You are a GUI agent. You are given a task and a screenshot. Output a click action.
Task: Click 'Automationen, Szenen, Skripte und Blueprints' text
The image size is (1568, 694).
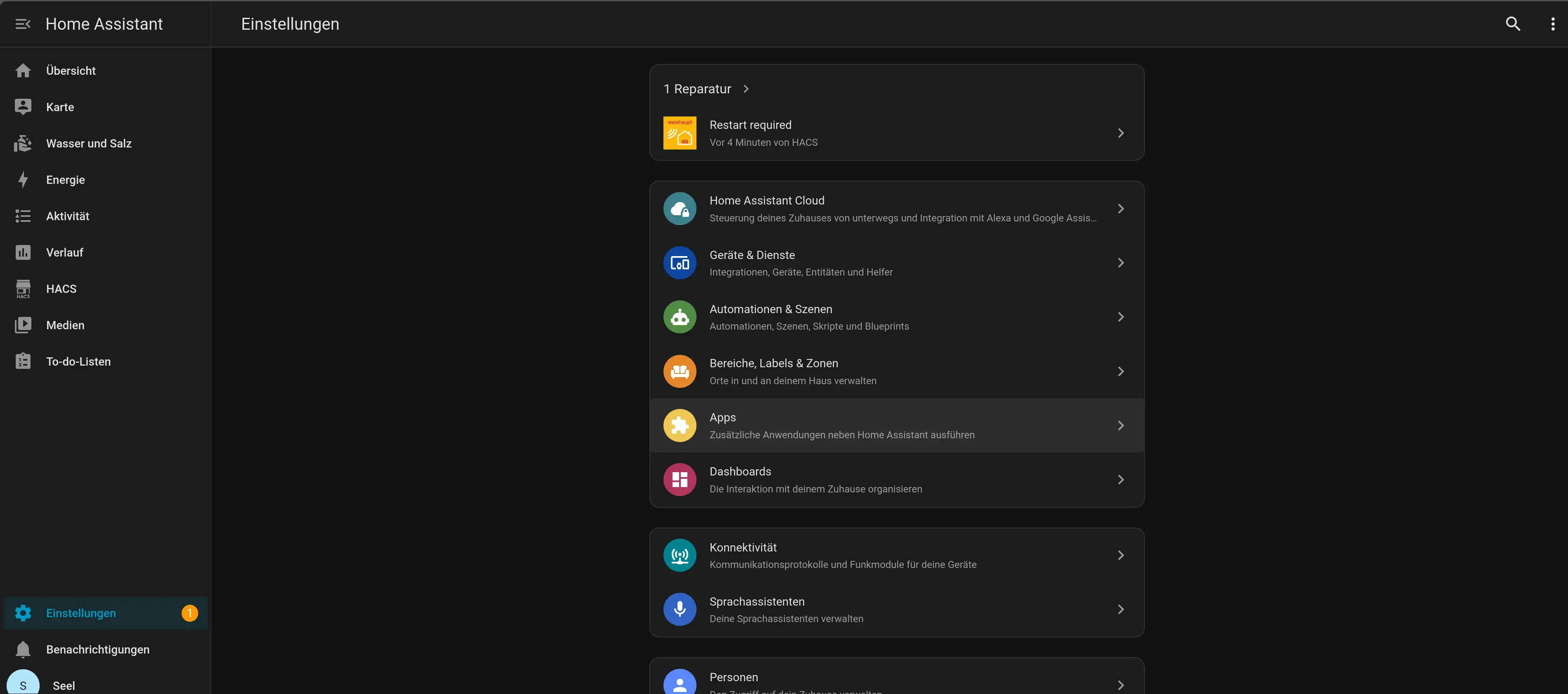[809, 327]
